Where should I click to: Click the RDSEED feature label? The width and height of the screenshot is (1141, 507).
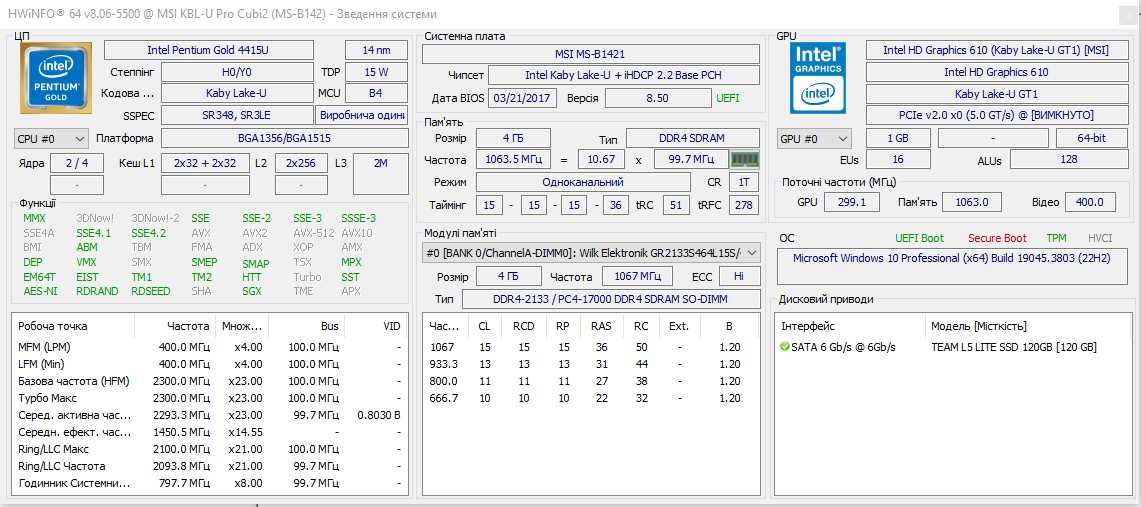tap(151, 291)
